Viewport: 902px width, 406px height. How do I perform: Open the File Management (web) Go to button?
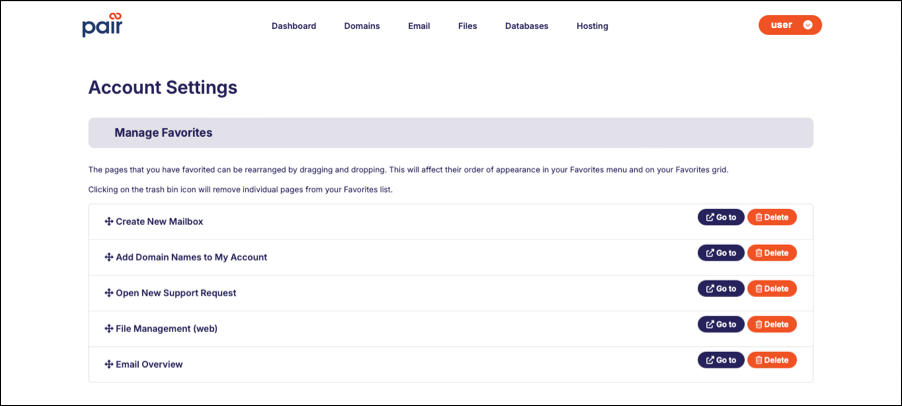[721, 324]
